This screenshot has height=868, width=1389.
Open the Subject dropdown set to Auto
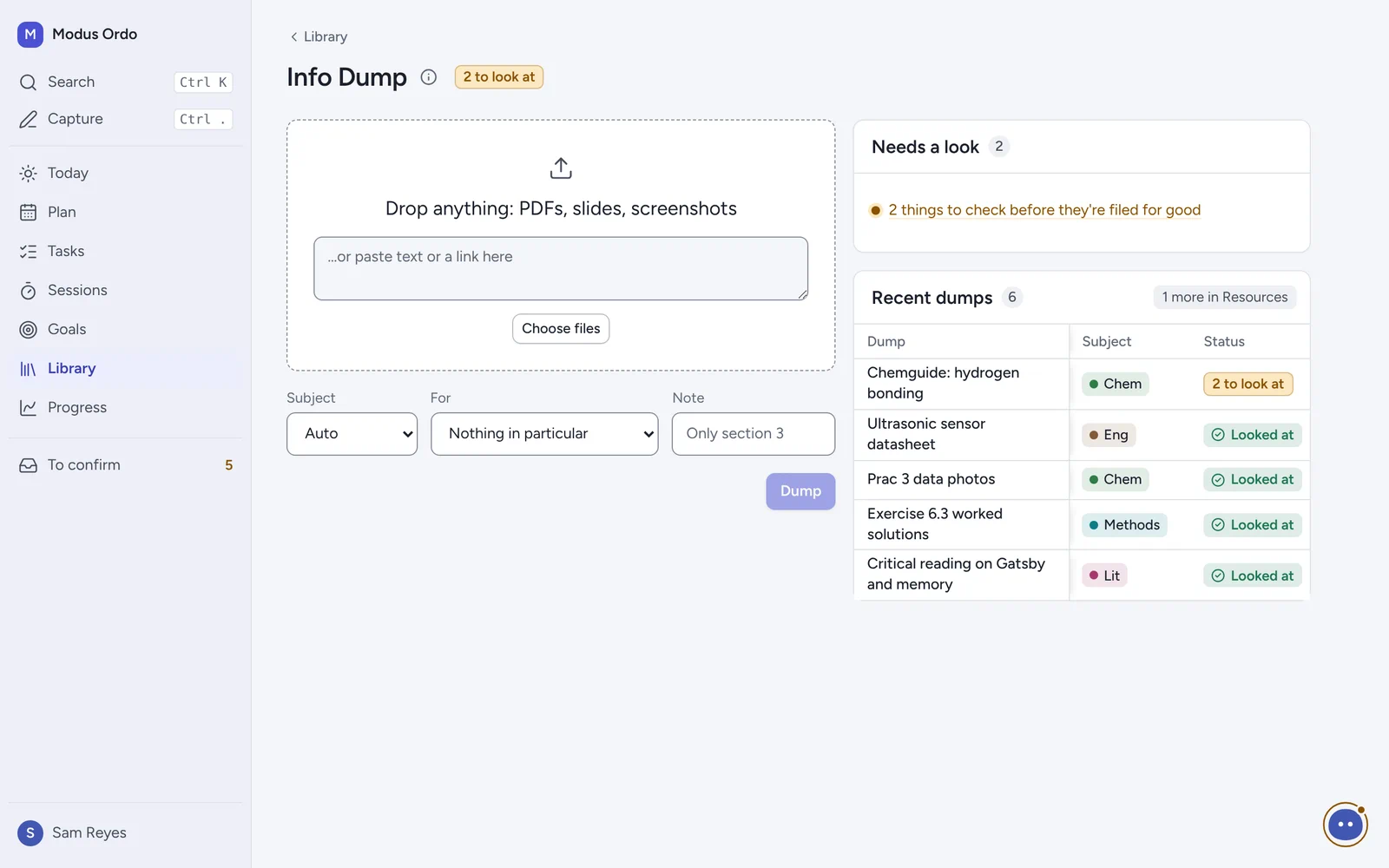(352, 434)
